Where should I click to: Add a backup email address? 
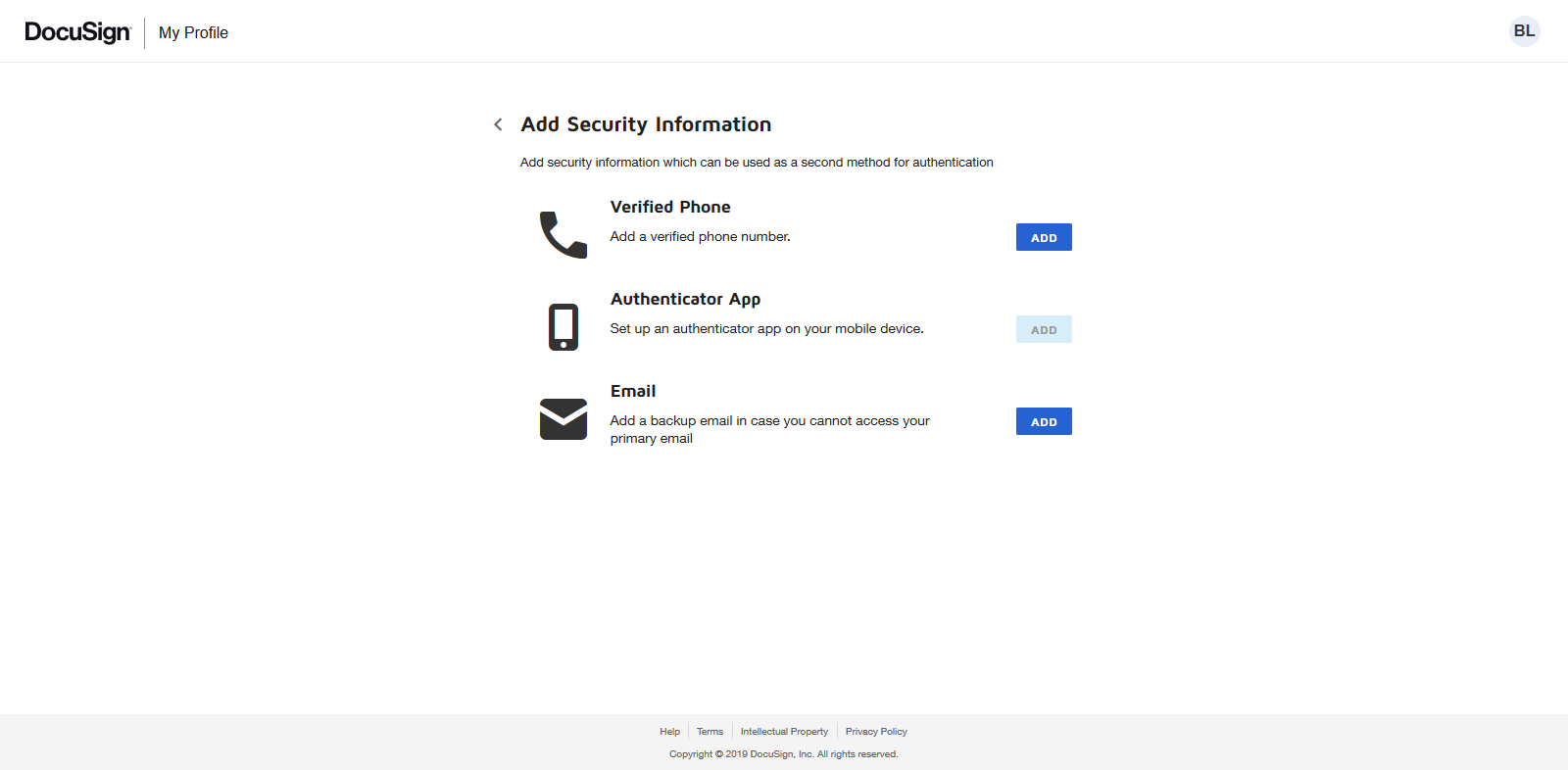[1044, 421]
